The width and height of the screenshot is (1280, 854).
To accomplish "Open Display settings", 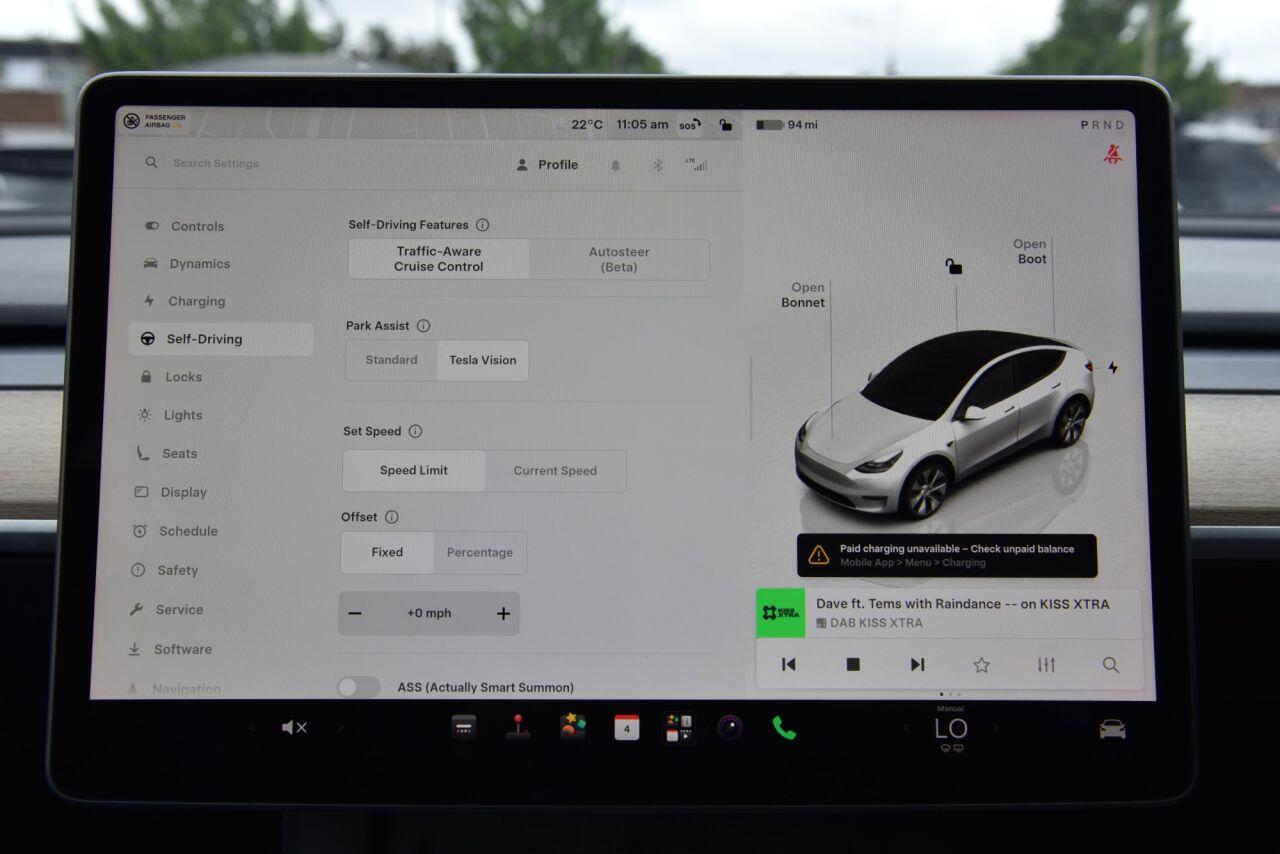I will coord(170,492).
